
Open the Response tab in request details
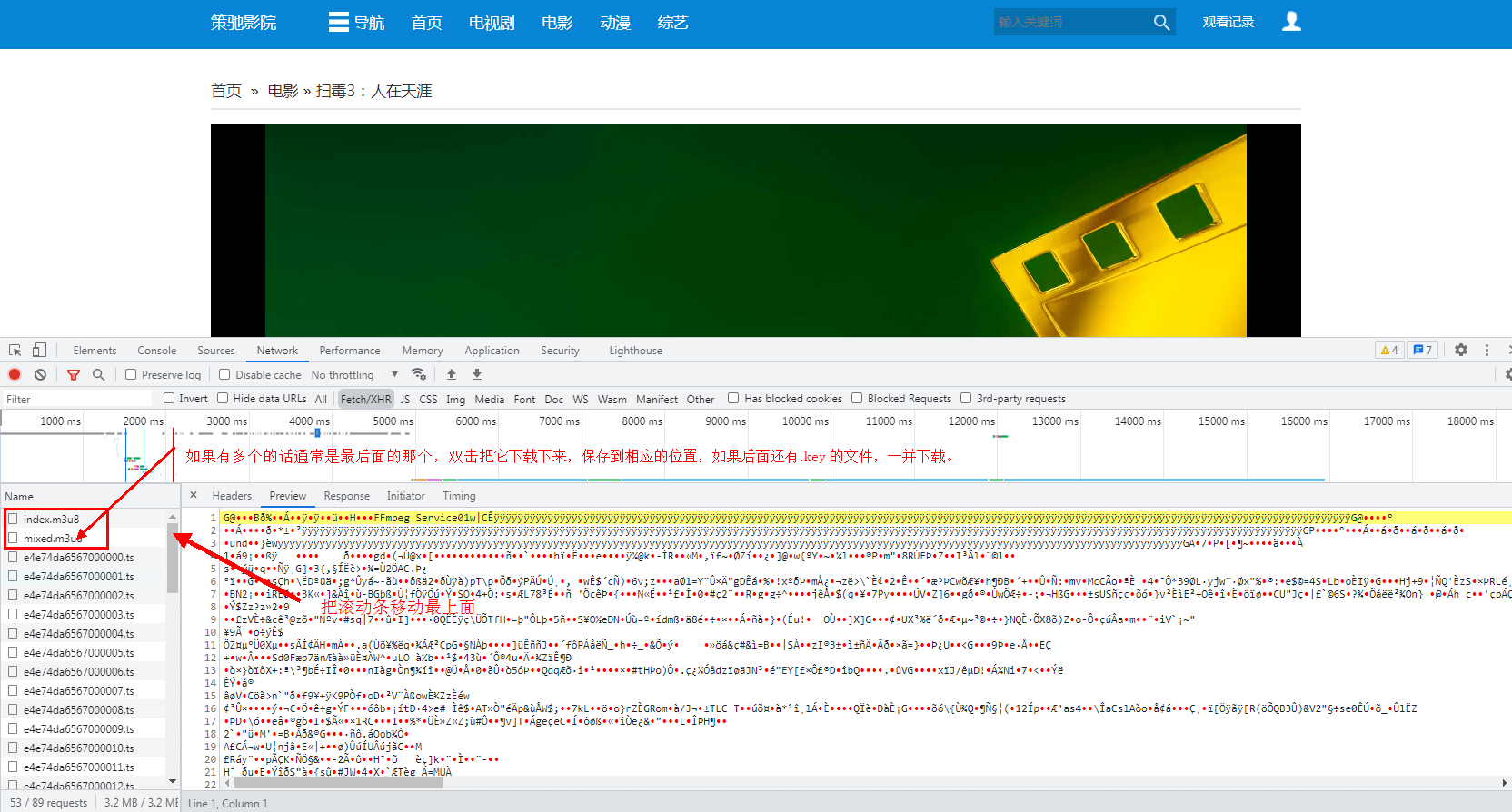pos(346,496)
